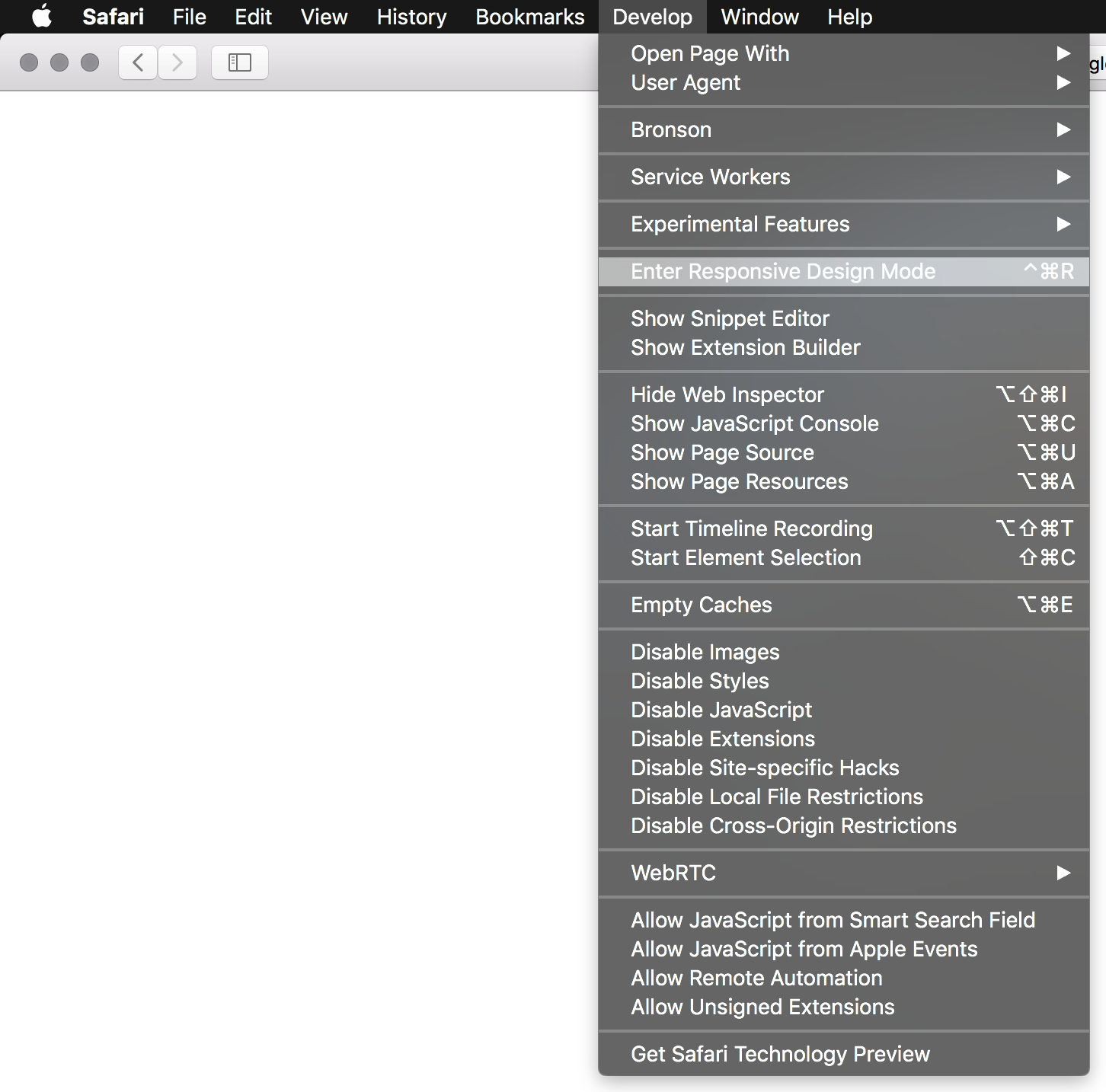
Task: Open the Help menu
Action: coord(849,17)
